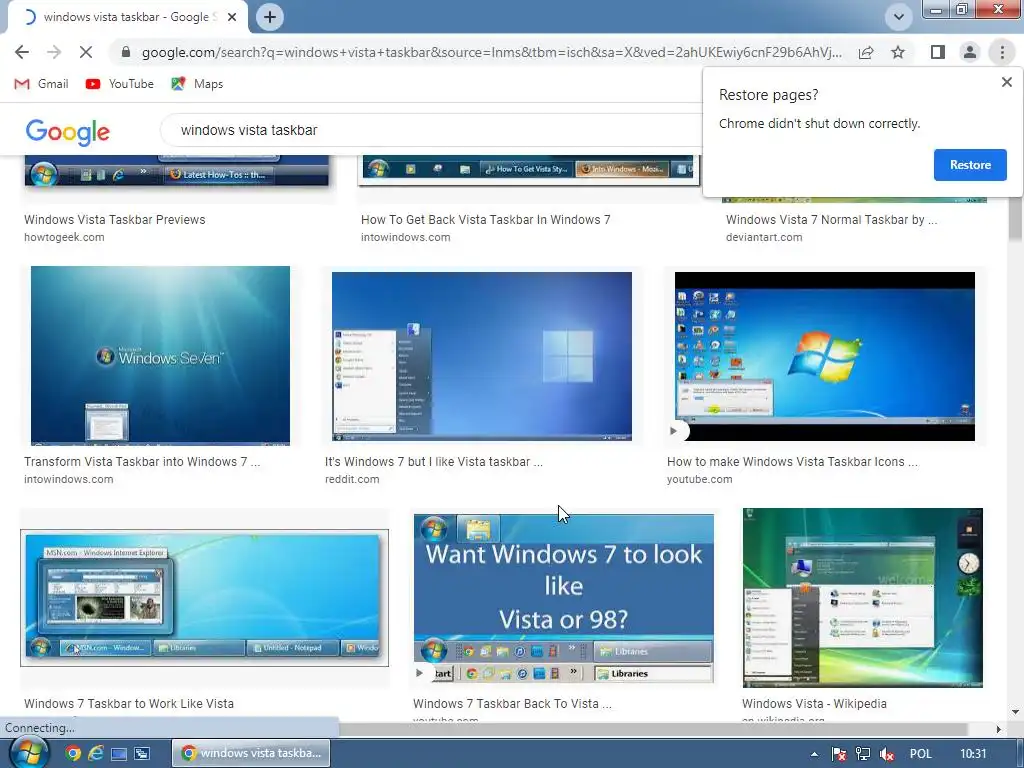1024x768 pixels.
Task: Click youtube.com under Taskbar Icons result
Action: point(699,479)
